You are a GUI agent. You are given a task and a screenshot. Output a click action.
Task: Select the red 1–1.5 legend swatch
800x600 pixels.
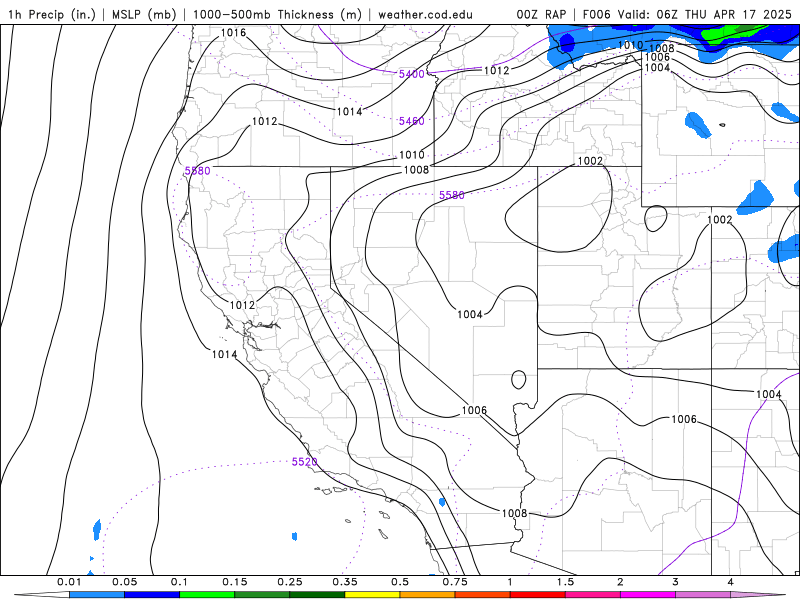coord(538,595)
